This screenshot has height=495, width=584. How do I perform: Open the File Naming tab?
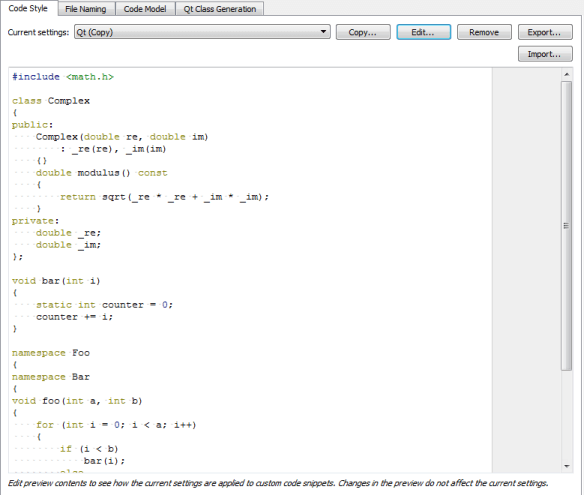point(86,9)
